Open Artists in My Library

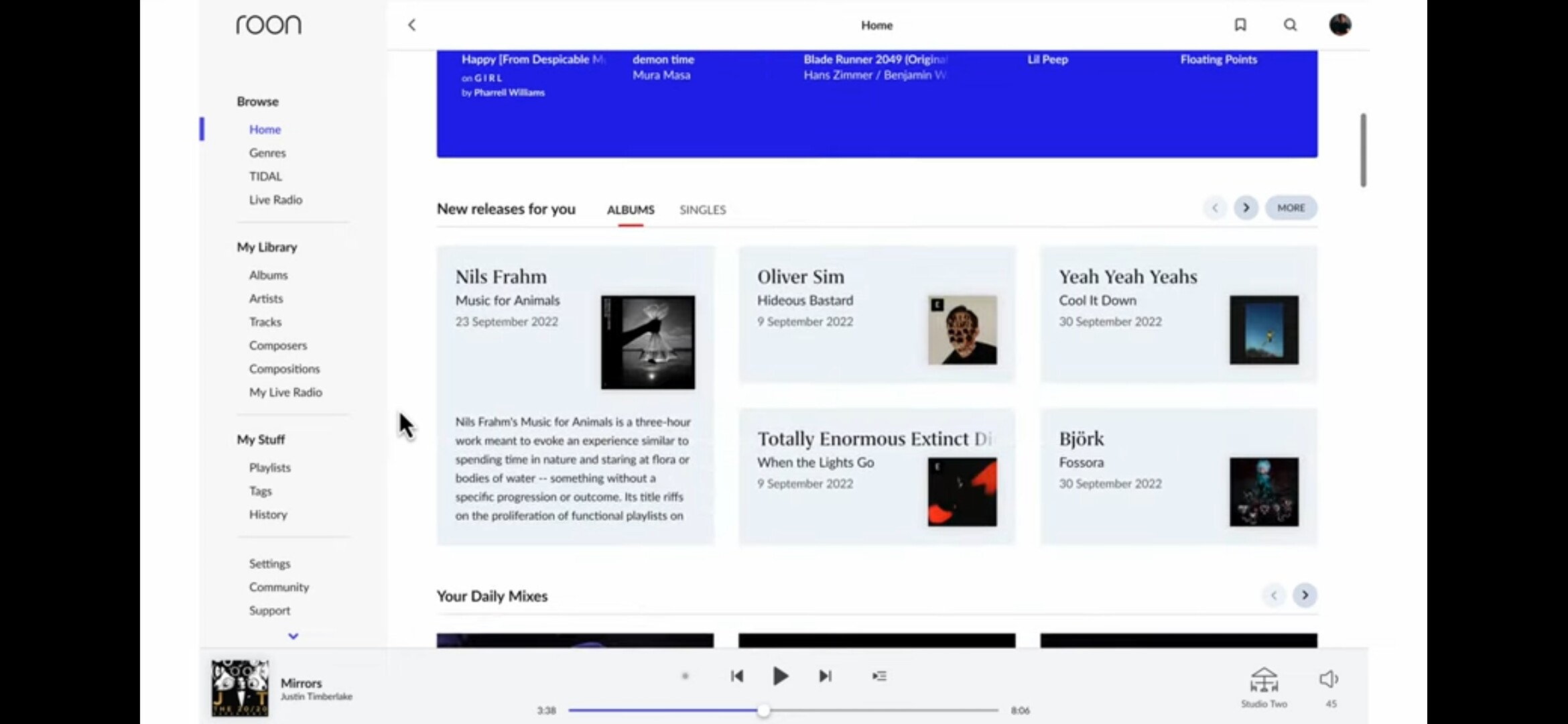click(x=266, y=298)
